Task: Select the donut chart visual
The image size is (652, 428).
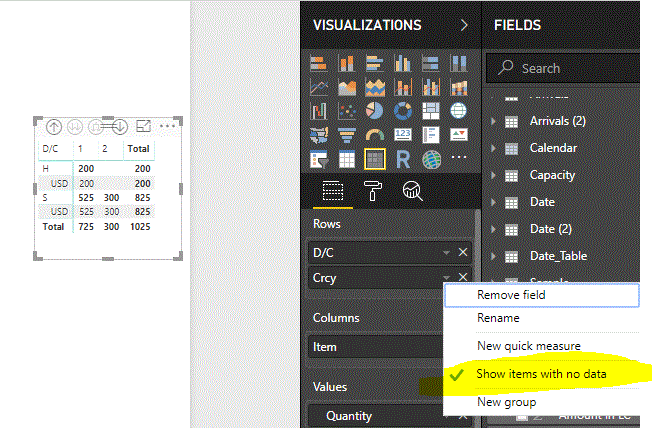Action: click(x=403, y=111)
